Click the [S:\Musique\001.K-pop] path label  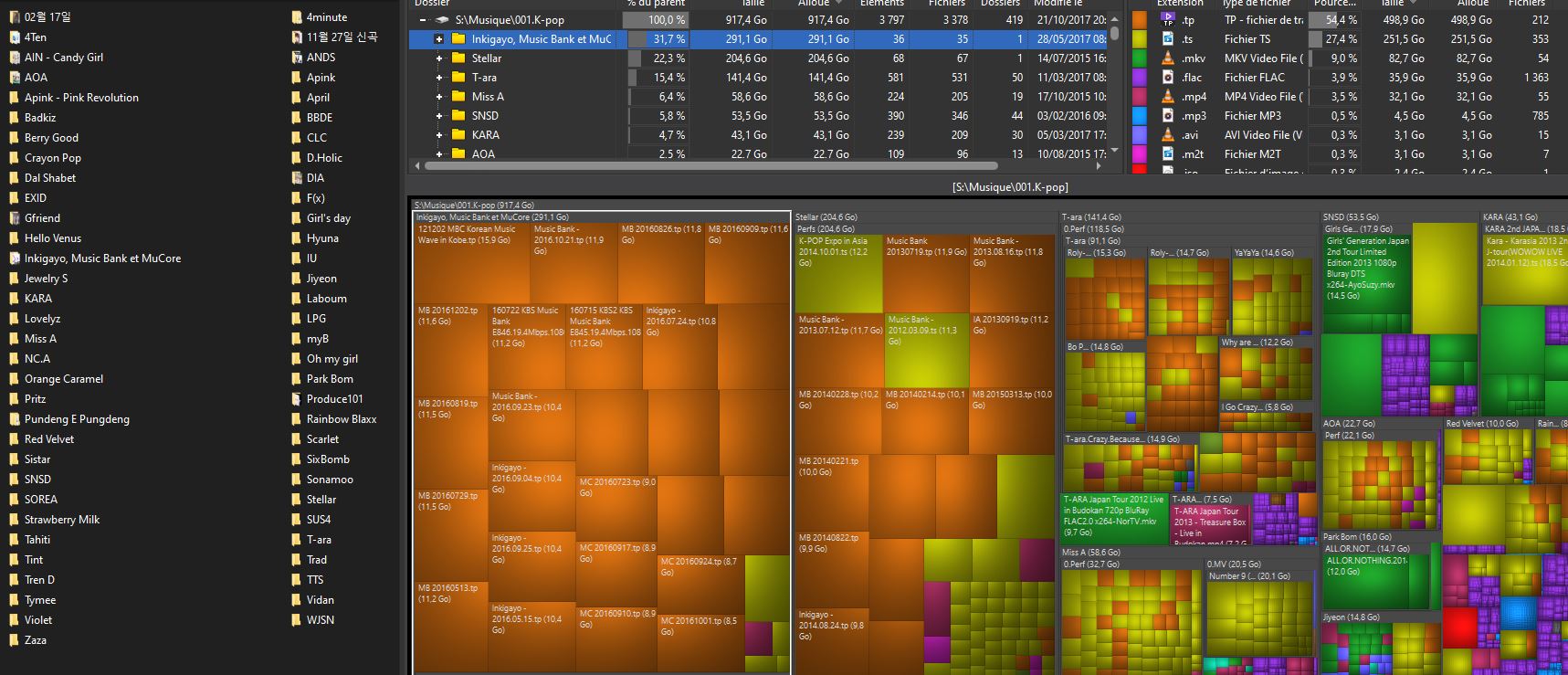tap(1010, 187)
